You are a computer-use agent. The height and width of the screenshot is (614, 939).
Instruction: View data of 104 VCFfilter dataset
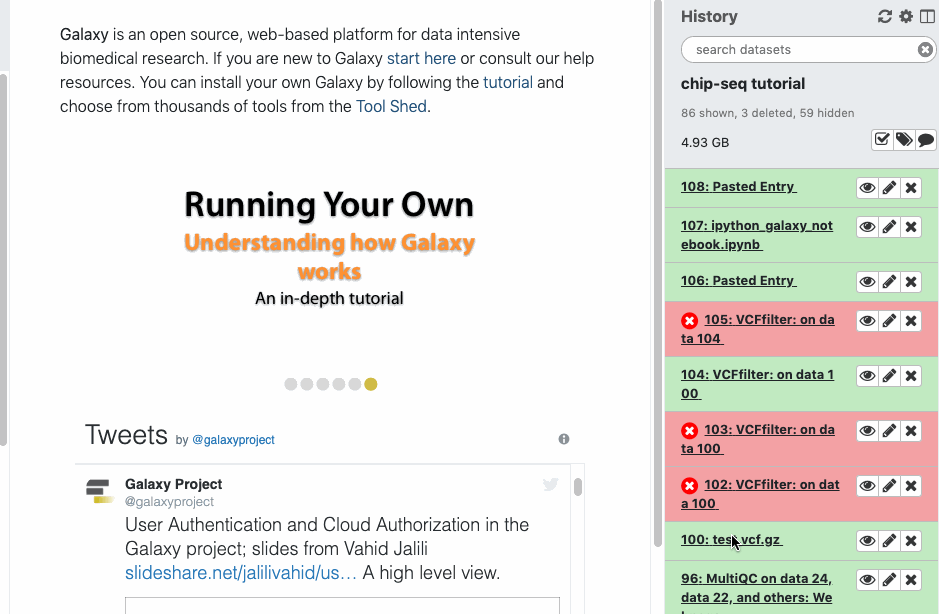pyautogui.click(x=867, y=376)
